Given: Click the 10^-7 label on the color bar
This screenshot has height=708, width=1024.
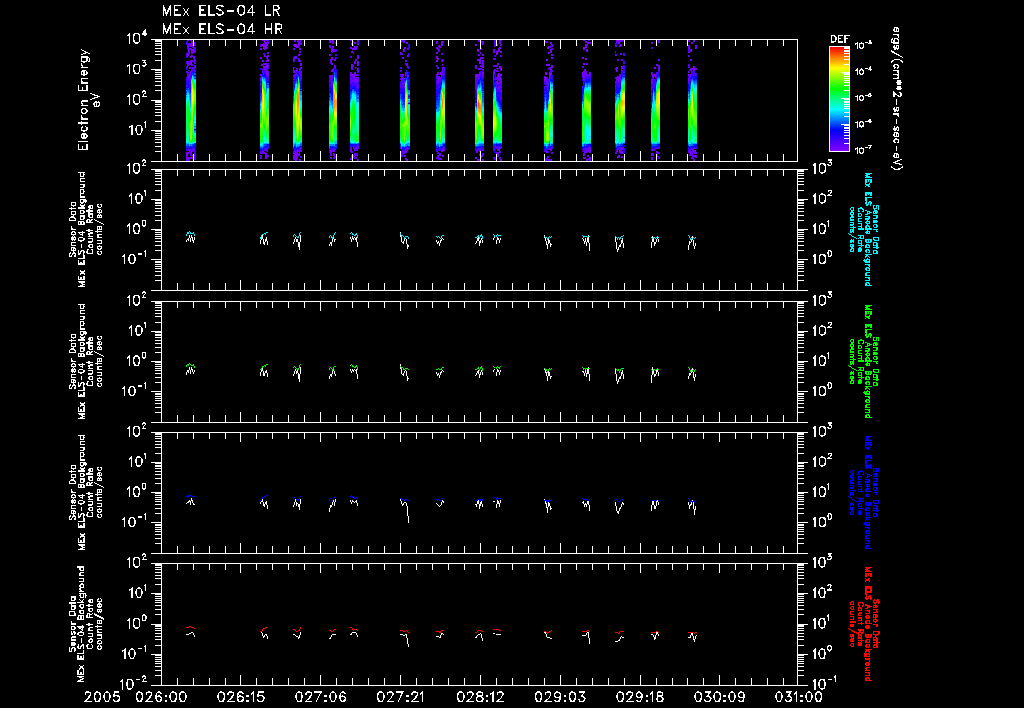Looking at the screenshot, I should (863, 150).
